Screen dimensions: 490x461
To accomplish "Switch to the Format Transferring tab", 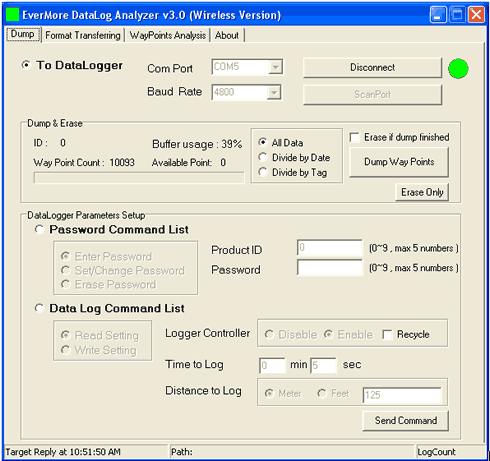I will click(x=83, y=35).
